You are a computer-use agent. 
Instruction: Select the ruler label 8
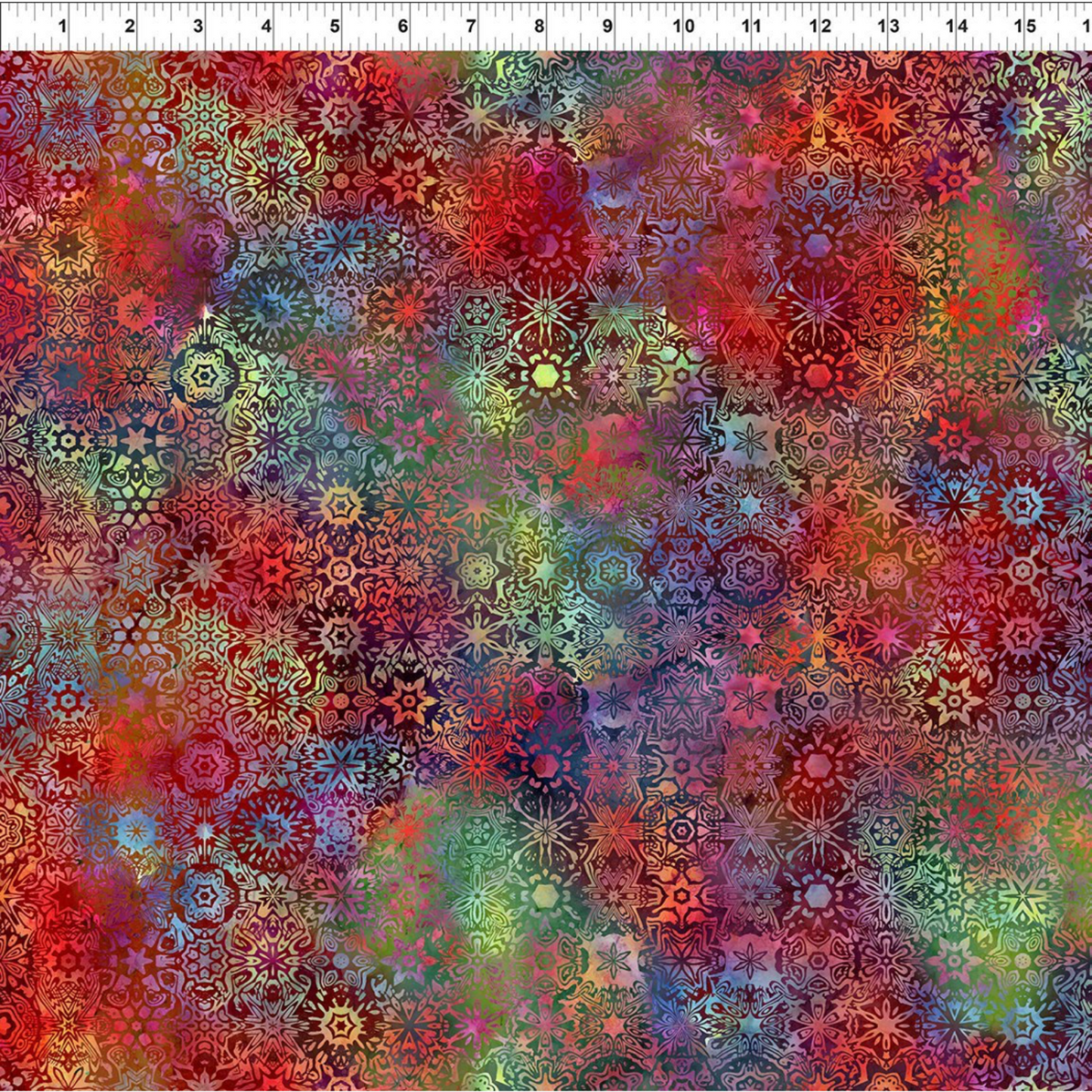tap(539, 26)
